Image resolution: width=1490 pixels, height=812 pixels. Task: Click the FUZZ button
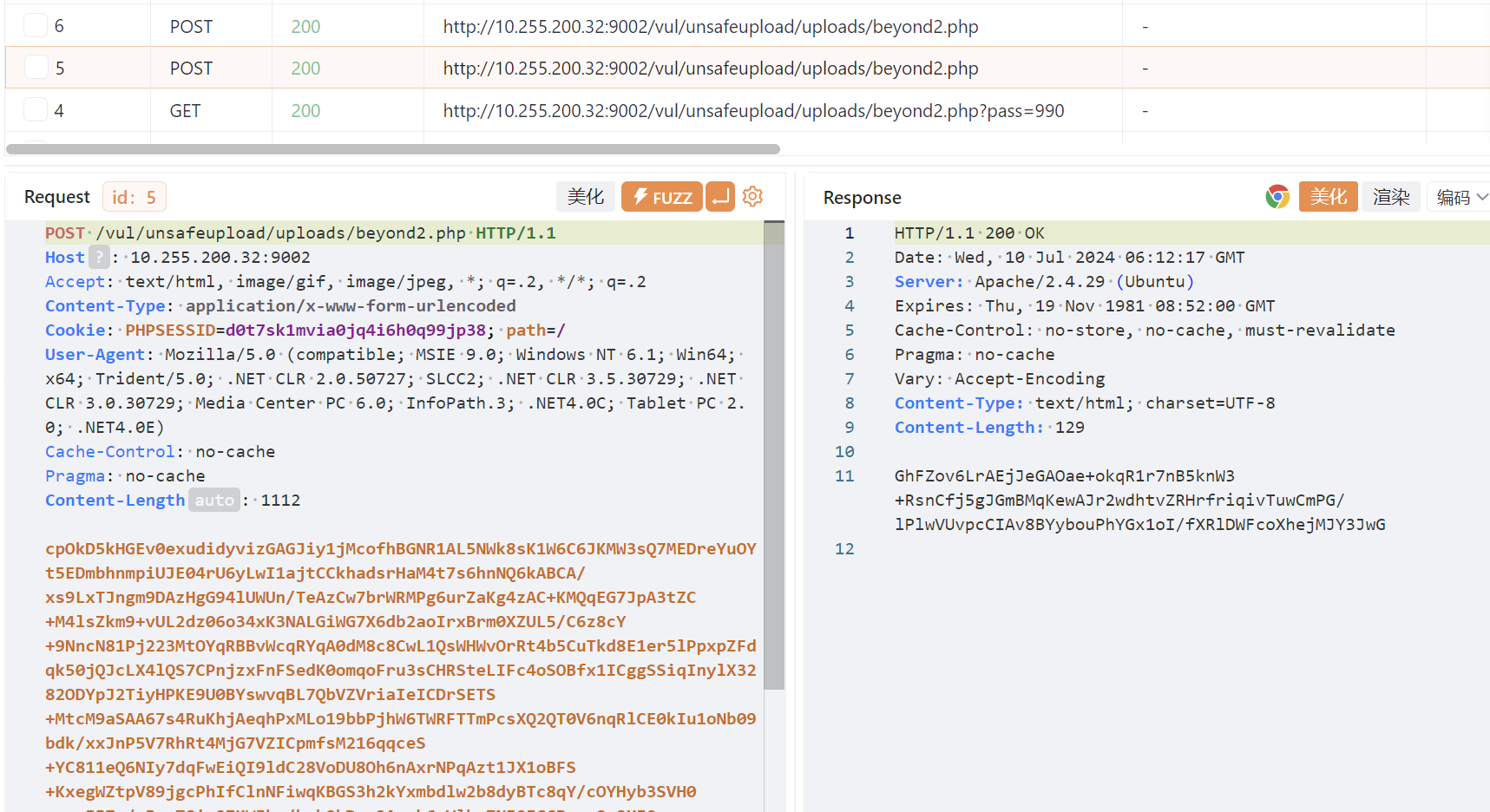click(x=662, y=197)
